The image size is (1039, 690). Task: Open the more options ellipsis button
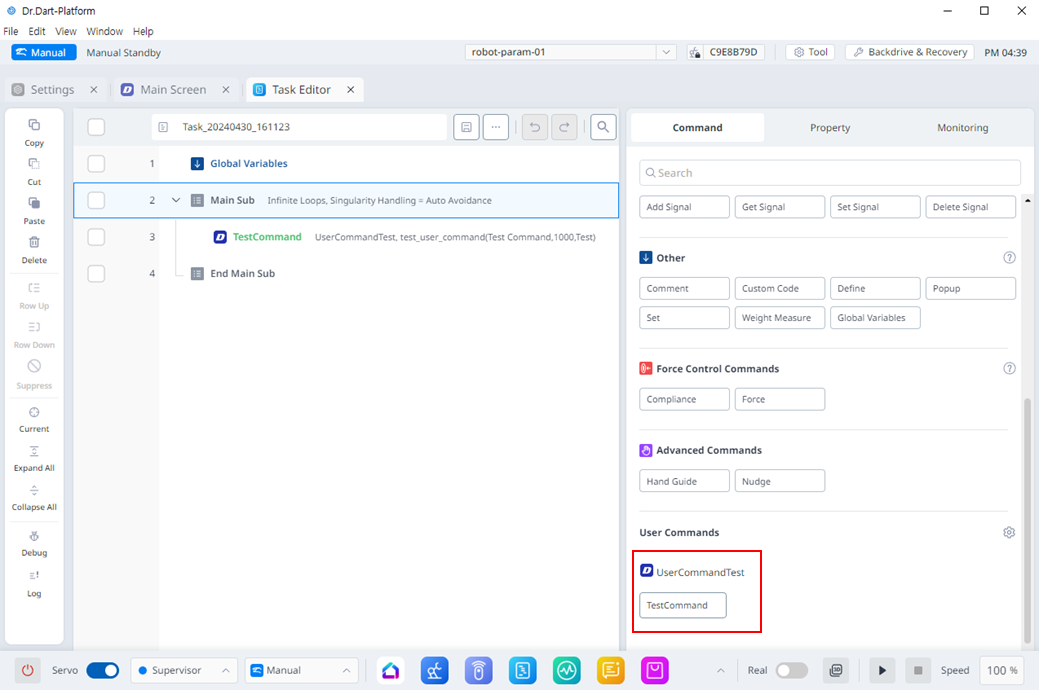click(496, 127)
